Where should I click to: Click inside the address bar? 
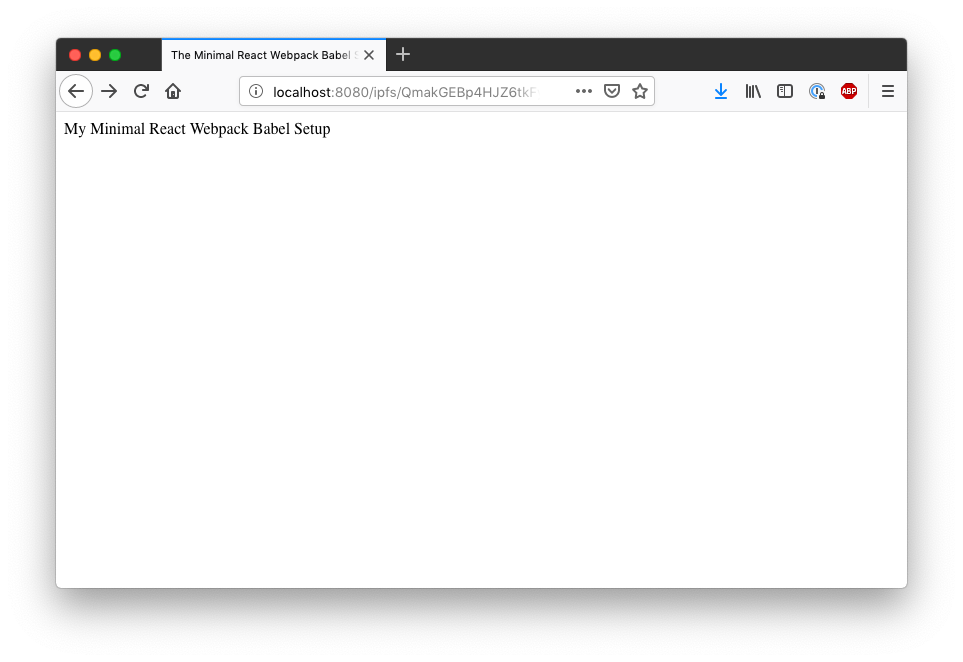click(420, 91)
